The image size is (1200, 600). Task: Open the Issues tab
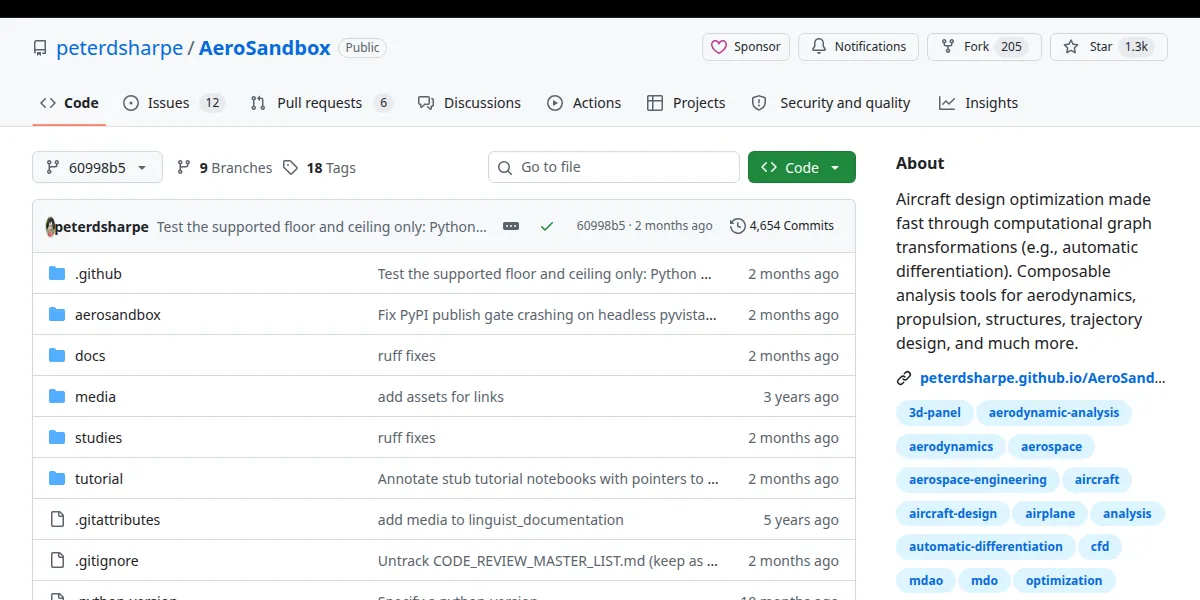(173, 103)
